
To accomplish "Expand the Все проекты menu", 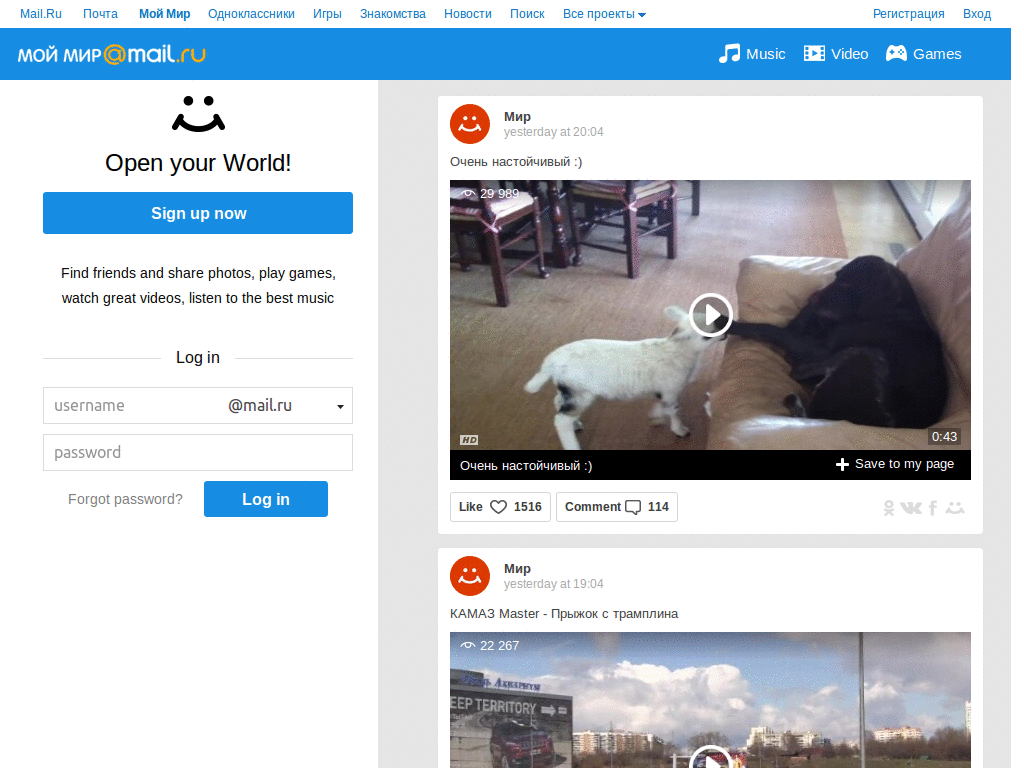I will click(x=605, y=14).
